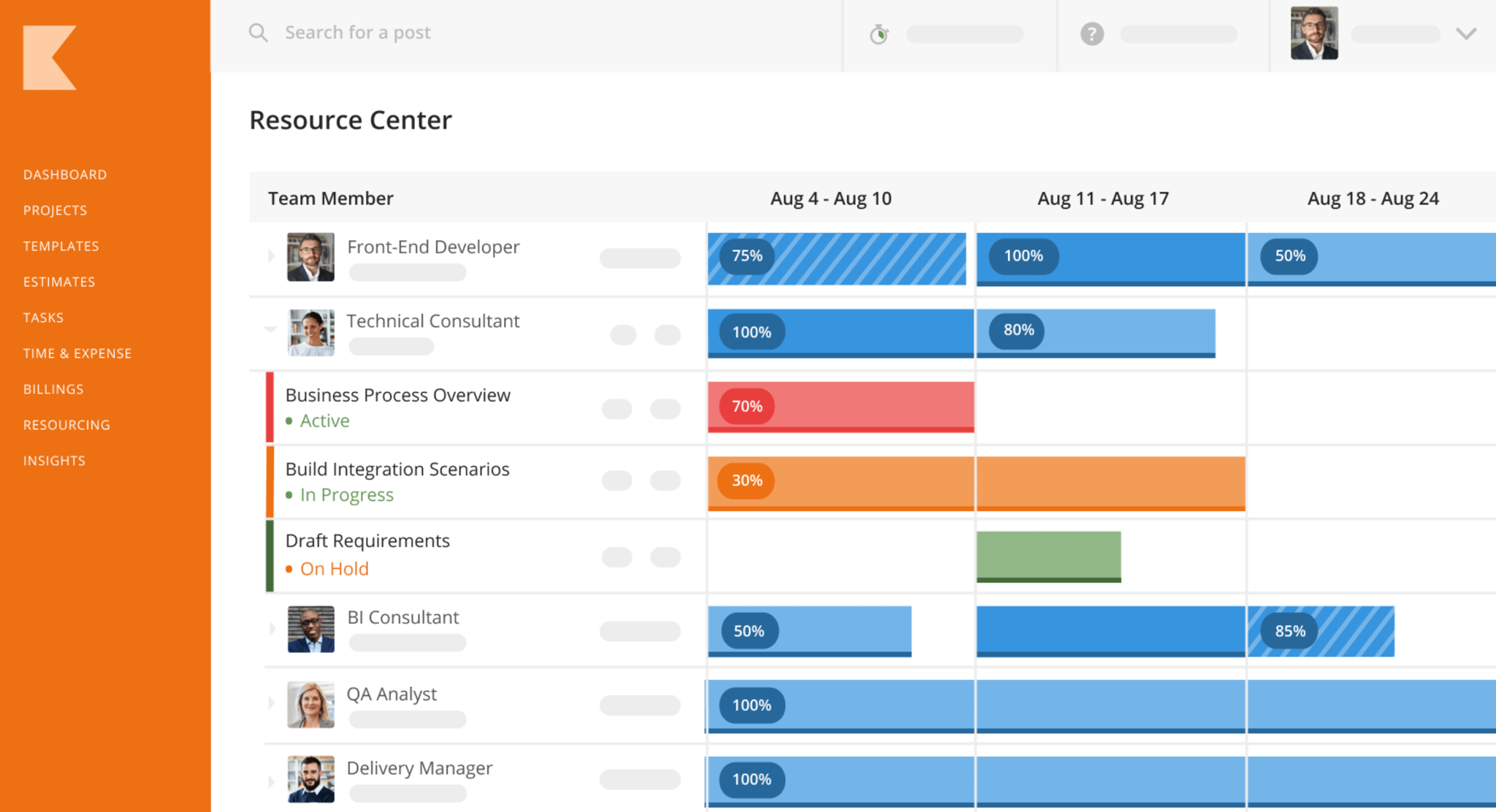This screenshot has width=1496, height=812.
Task: Click the search magnifier icon
Action: pos(258,32)
